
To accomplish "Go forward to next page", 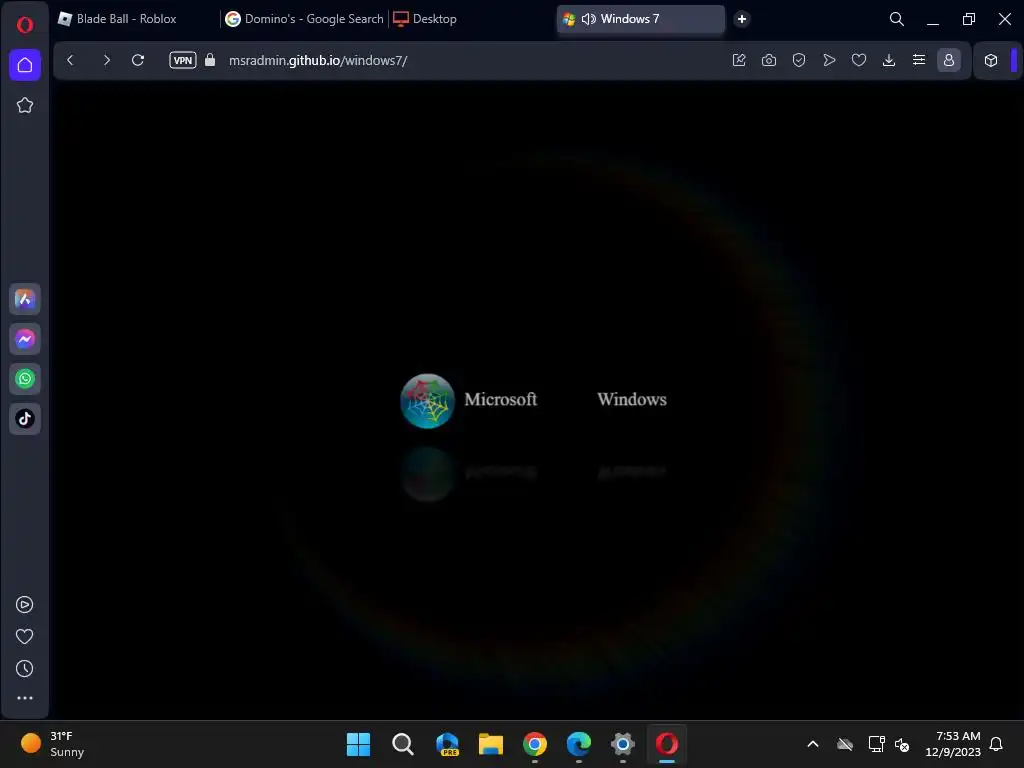I will click(x=106, y=60).
